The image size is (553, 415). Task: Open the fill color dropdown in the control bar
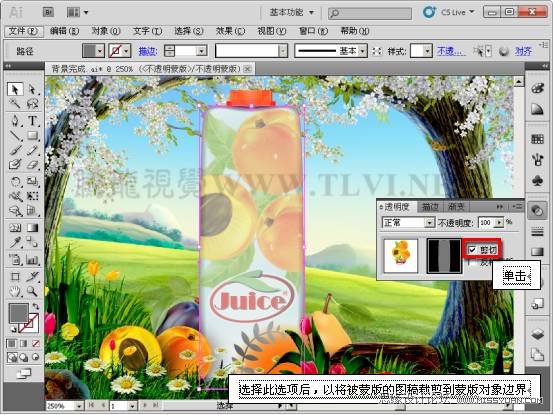[100, 51]
